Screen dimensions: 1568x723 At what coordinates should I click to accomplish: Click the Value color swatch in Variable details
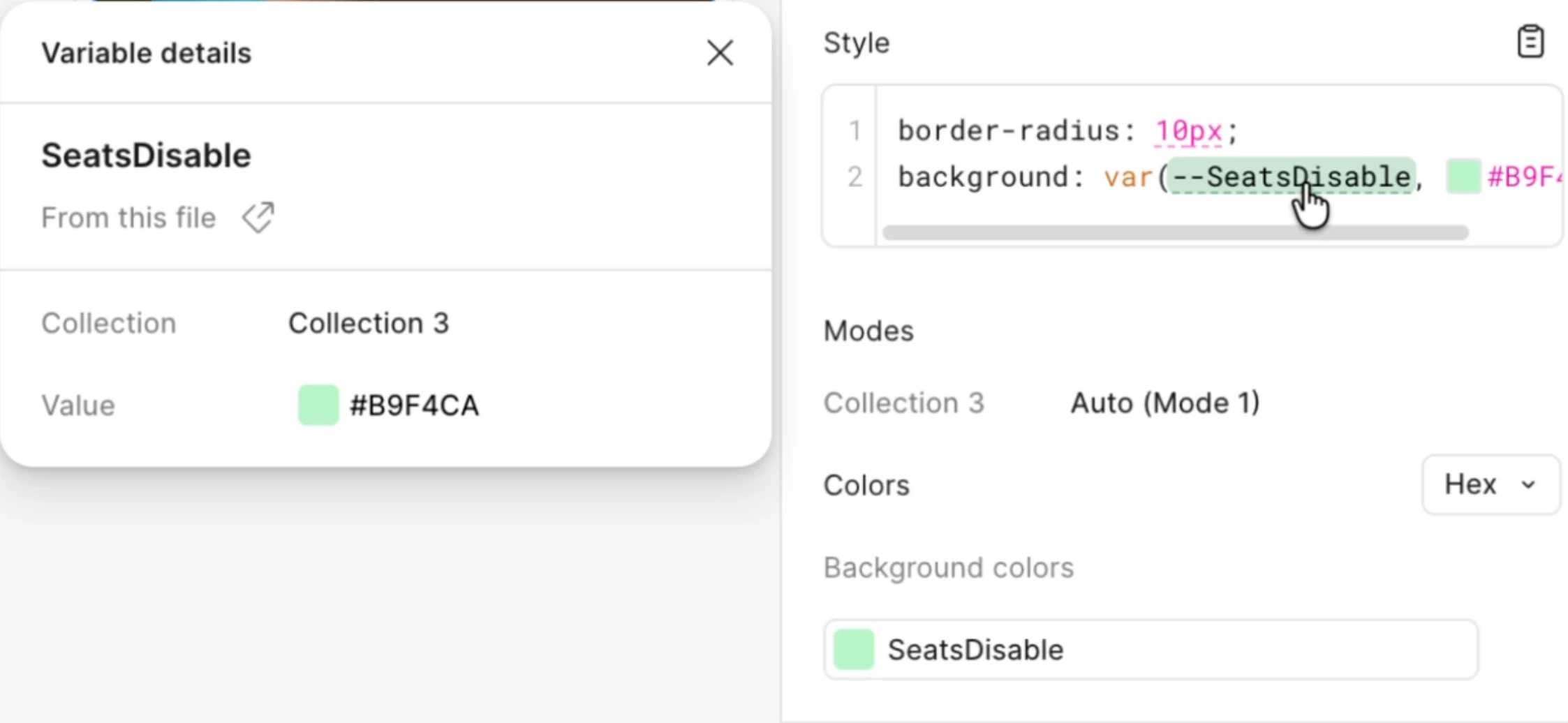318,405
